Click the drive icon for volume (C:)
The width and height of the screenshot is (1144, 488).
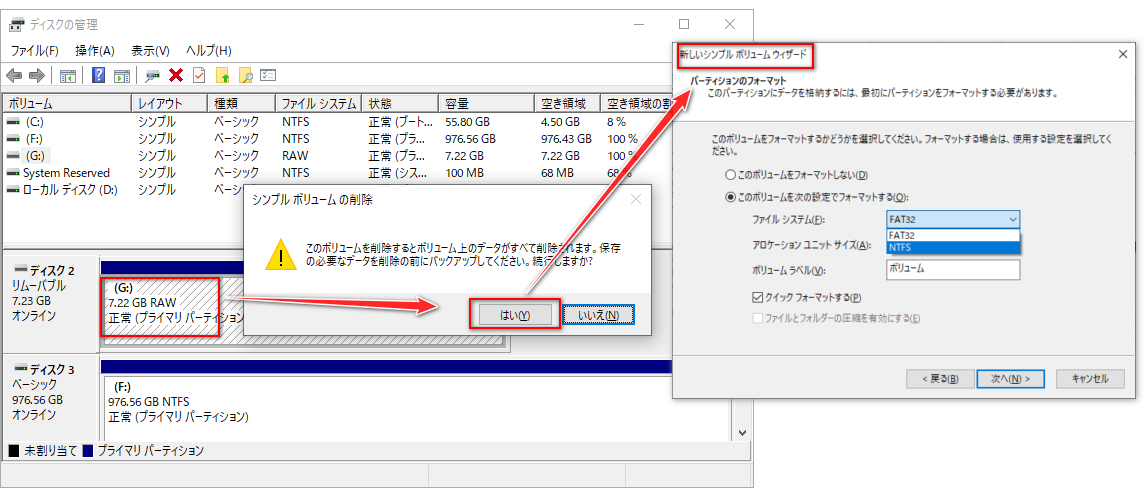point(13,122)
